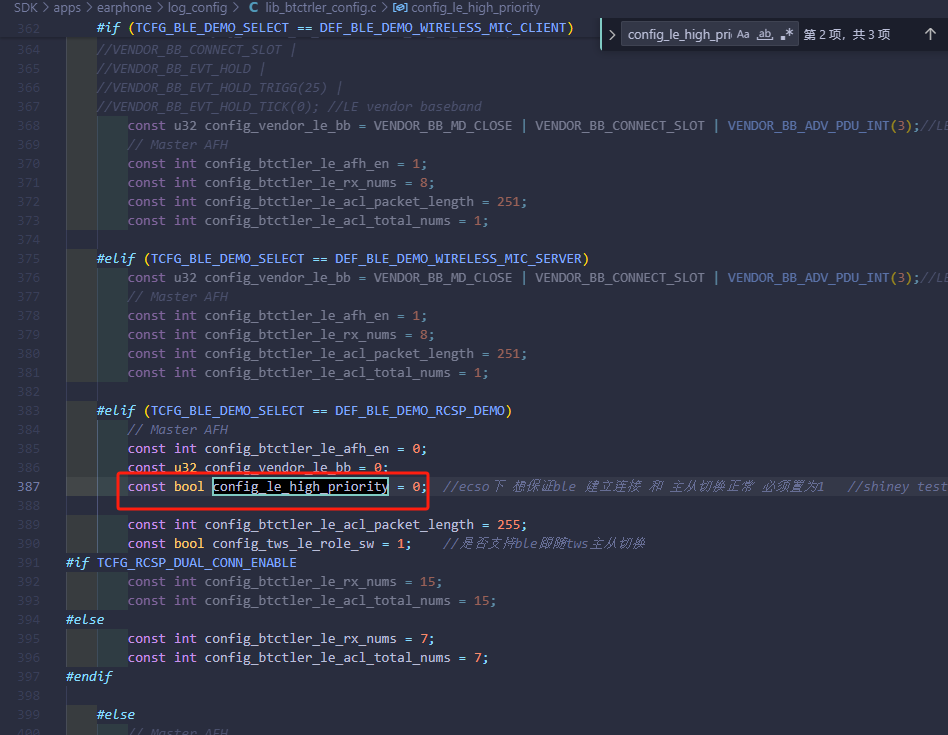Click the C file icon in breadcrumb
948x735 pixels.
click(253, 8)
